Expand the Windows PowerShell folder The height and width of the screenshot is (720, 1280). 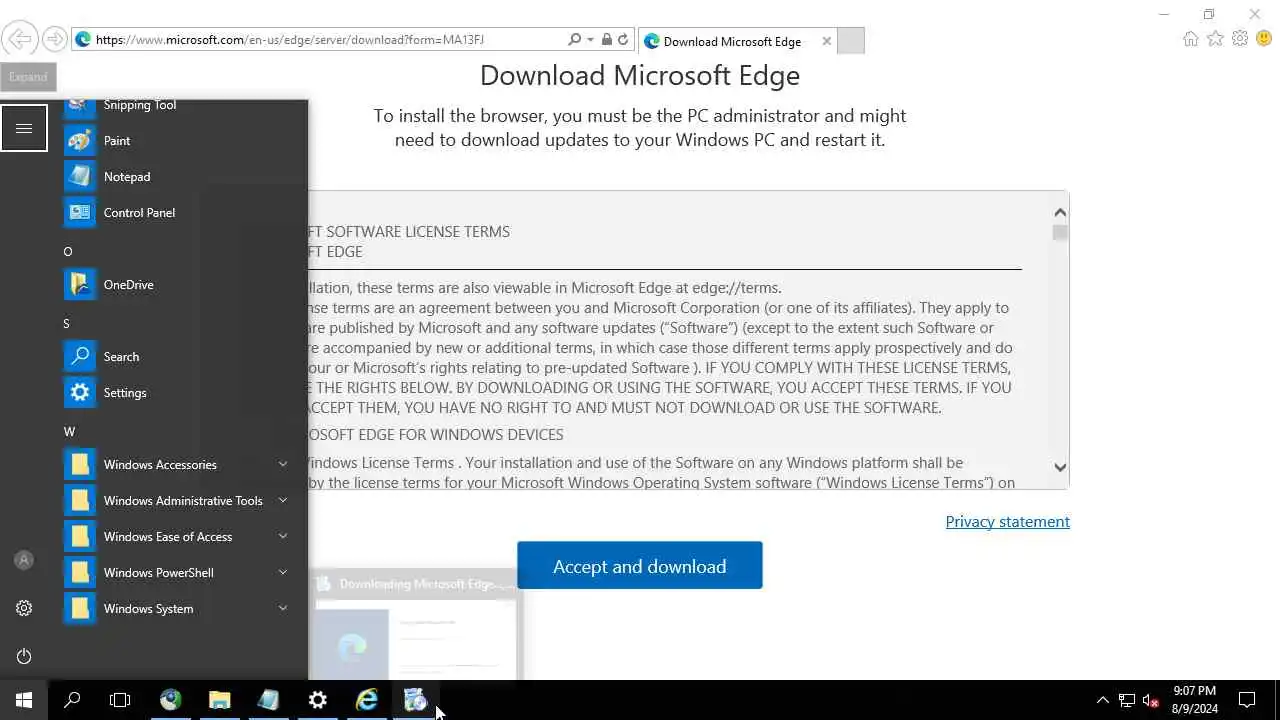tap(178, 573)
